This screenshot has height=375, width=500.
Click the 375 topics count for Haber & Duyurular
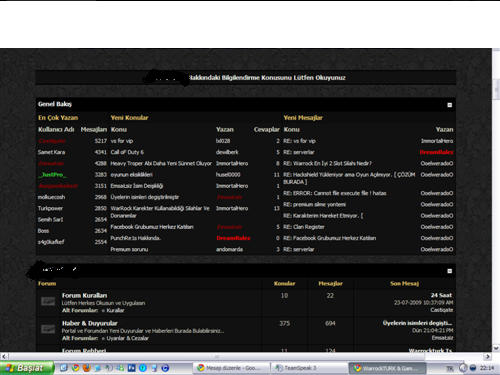click(284, 323)
